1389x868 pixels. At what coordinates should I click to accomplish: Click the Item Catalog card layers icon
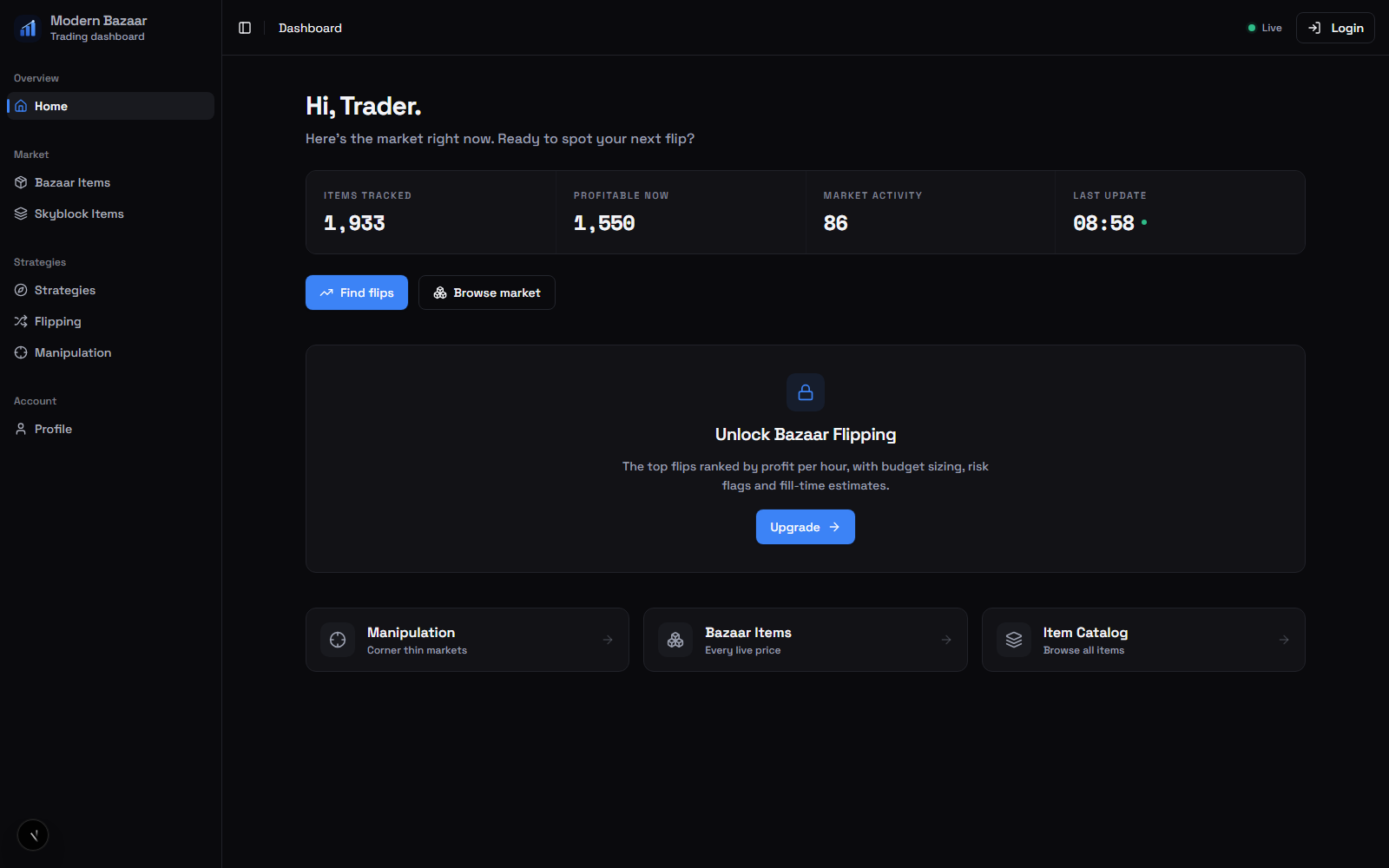(x=1014, y=640)
